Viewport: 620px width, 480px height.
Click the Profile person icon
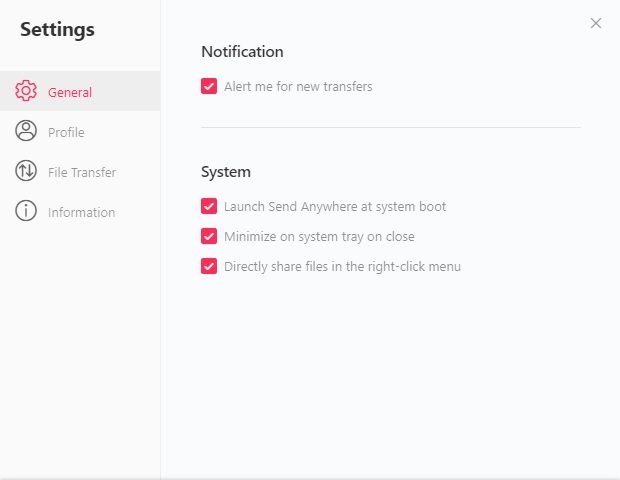(26, 131)
